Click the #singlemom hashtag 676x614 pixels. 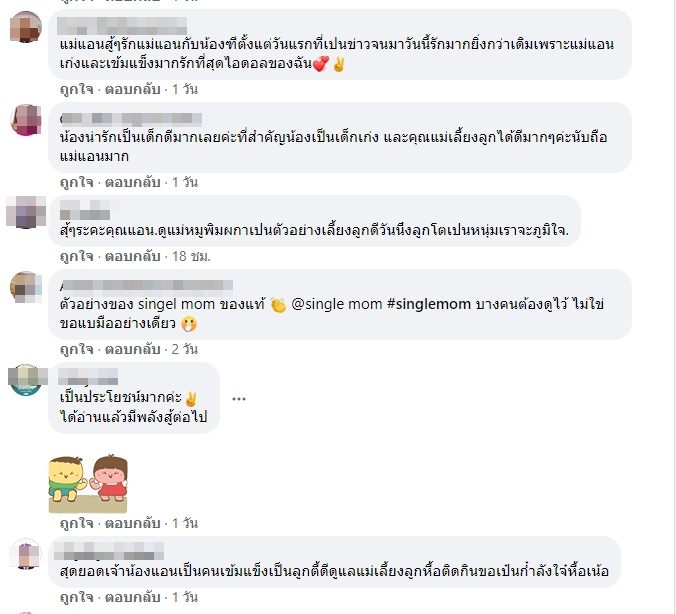[429, 304]
